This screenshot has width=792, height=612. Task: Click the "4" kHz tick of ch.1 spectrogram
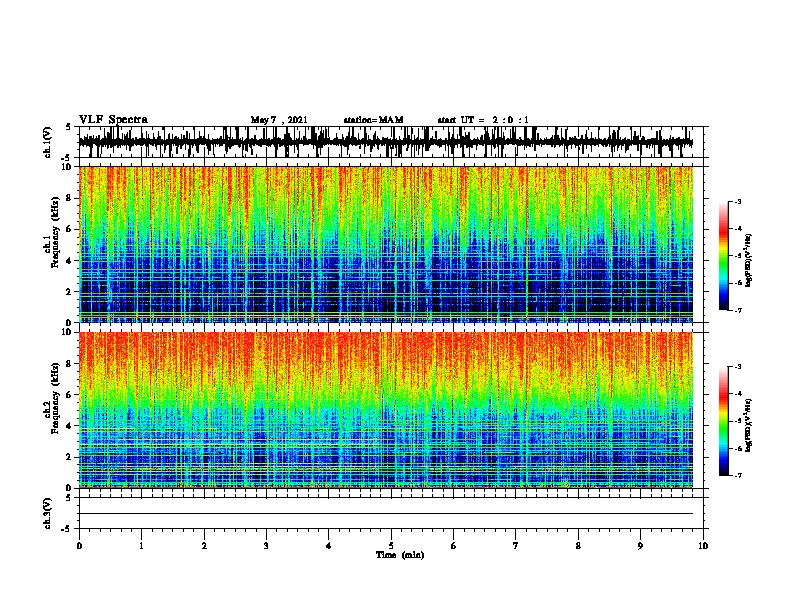pos(70,261)
